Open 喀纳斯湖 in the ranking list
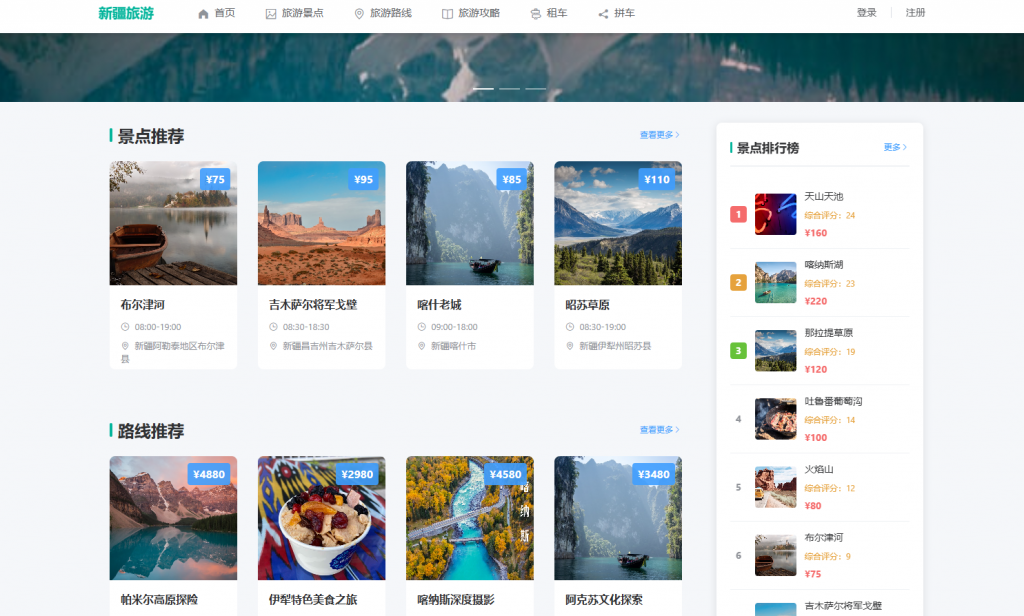The image size is (1024, 616). point(824,265)
